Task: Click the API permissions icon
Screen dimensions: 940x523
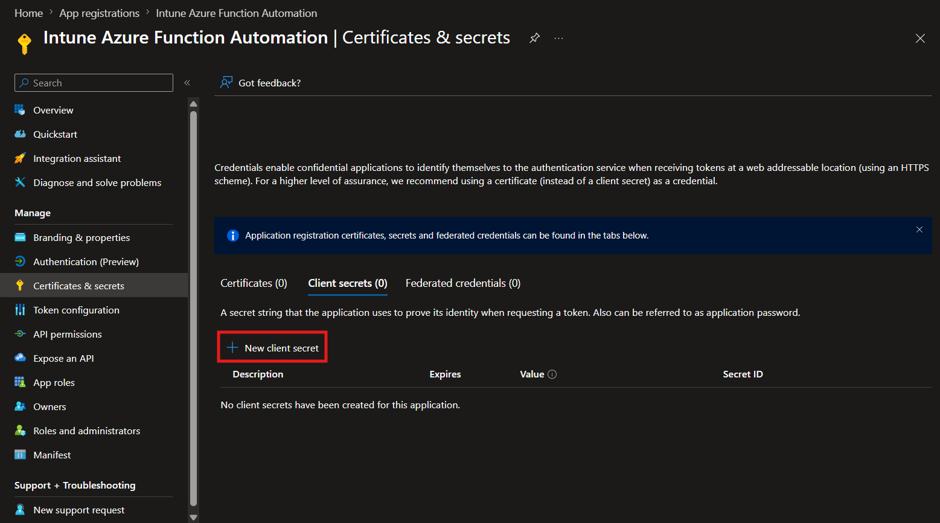Action: 20,334
